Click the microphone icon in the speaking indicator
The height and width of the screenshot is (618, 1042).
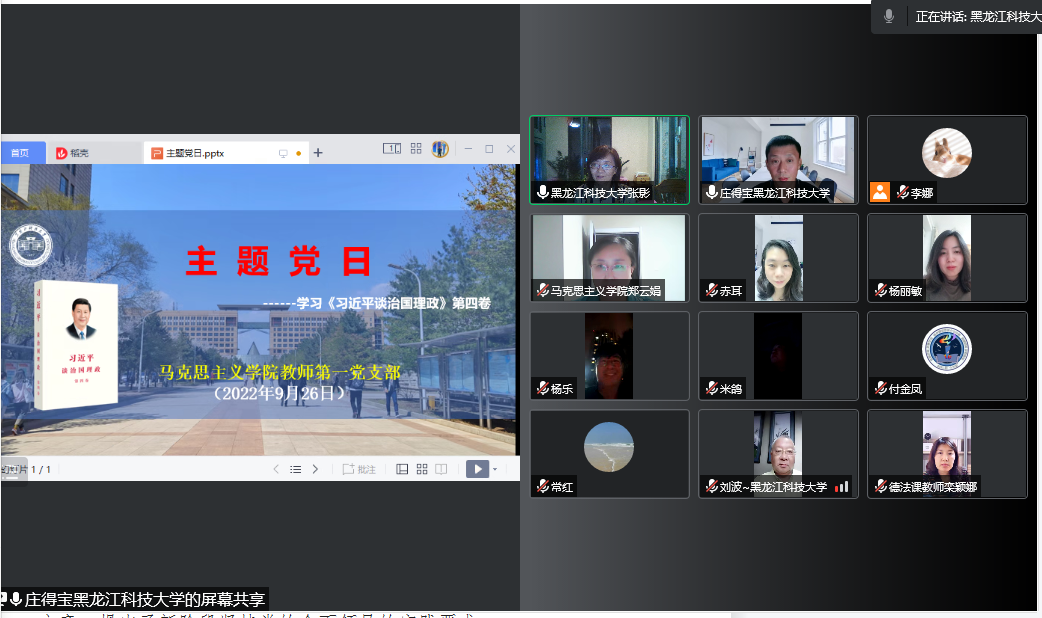tap(888, 17)
